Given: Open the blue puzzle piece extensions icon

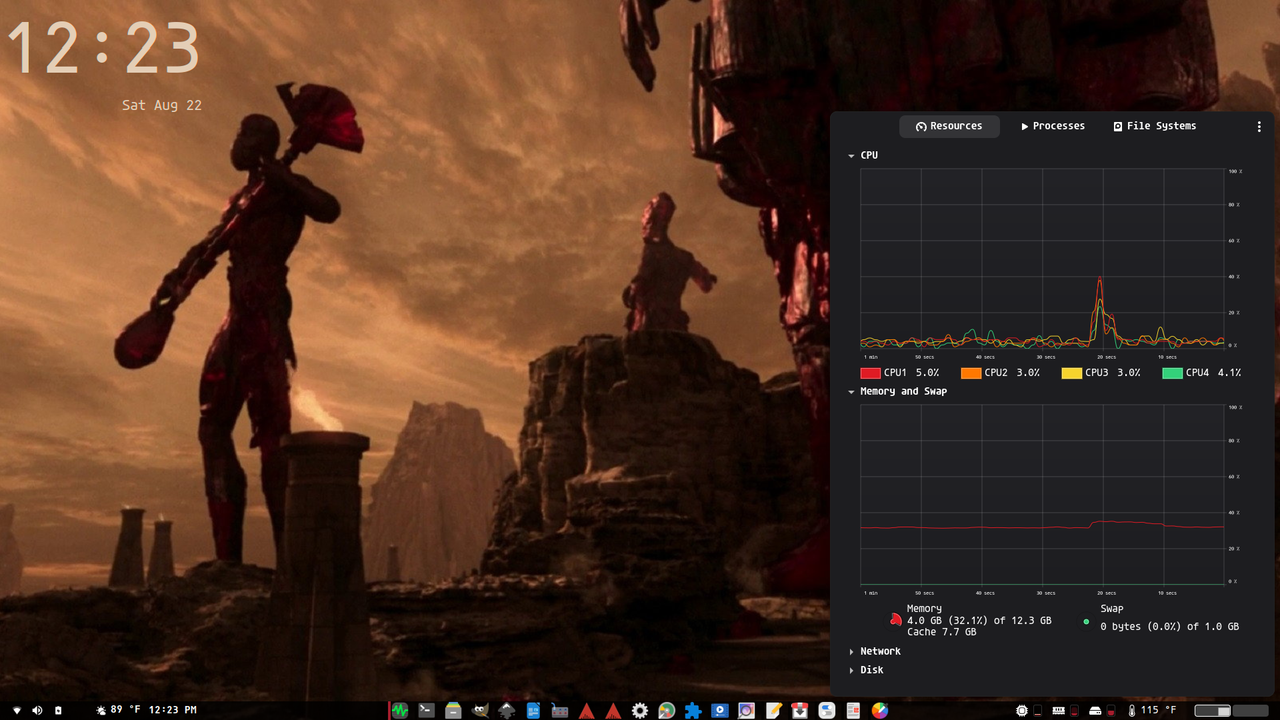Looking at the screenshot, I should pos(693,710).
